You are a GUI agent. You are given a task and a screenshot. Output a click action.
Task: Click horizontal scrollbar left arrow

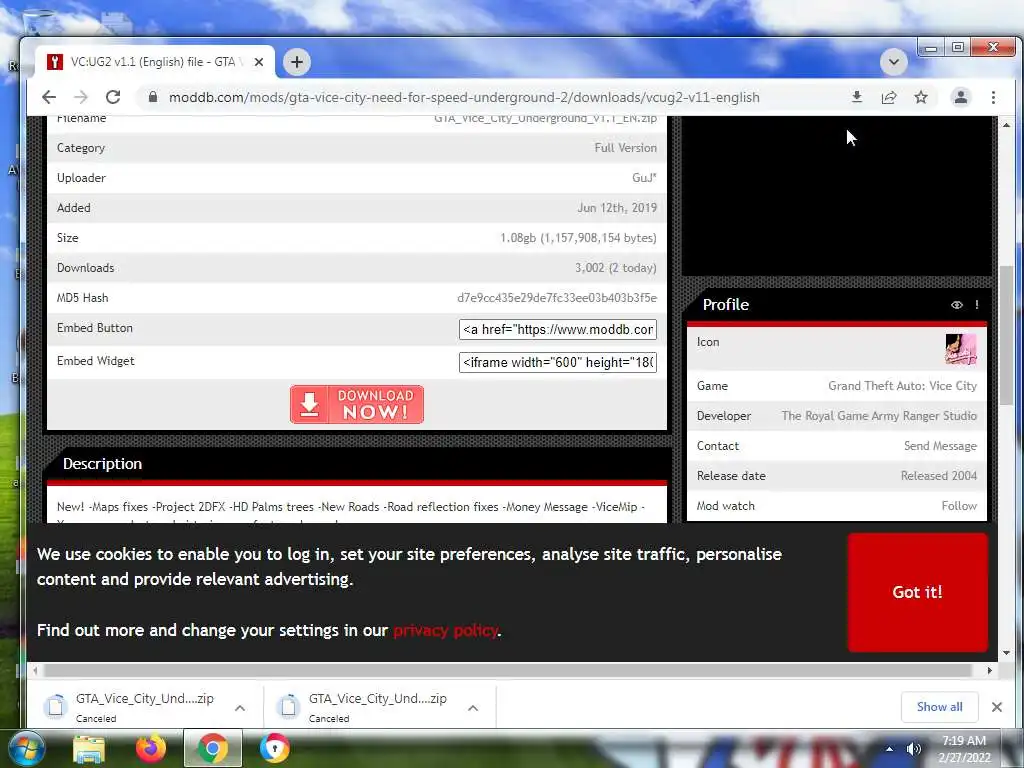[35, 670]
